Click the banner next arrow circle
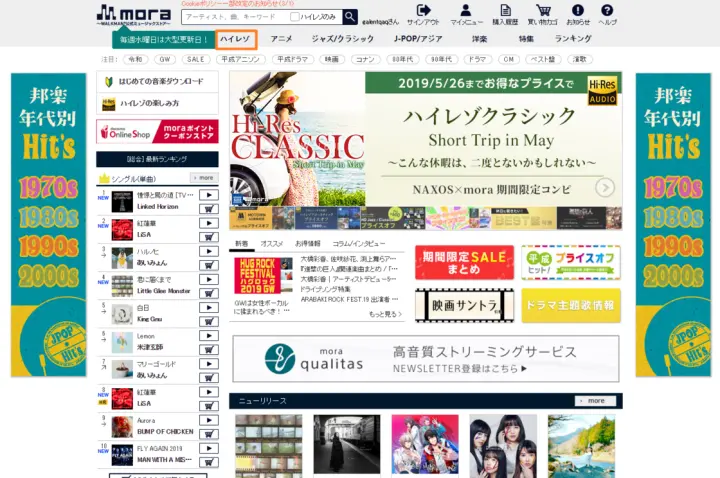Screen dimensions: 720x478 point(605,188)
